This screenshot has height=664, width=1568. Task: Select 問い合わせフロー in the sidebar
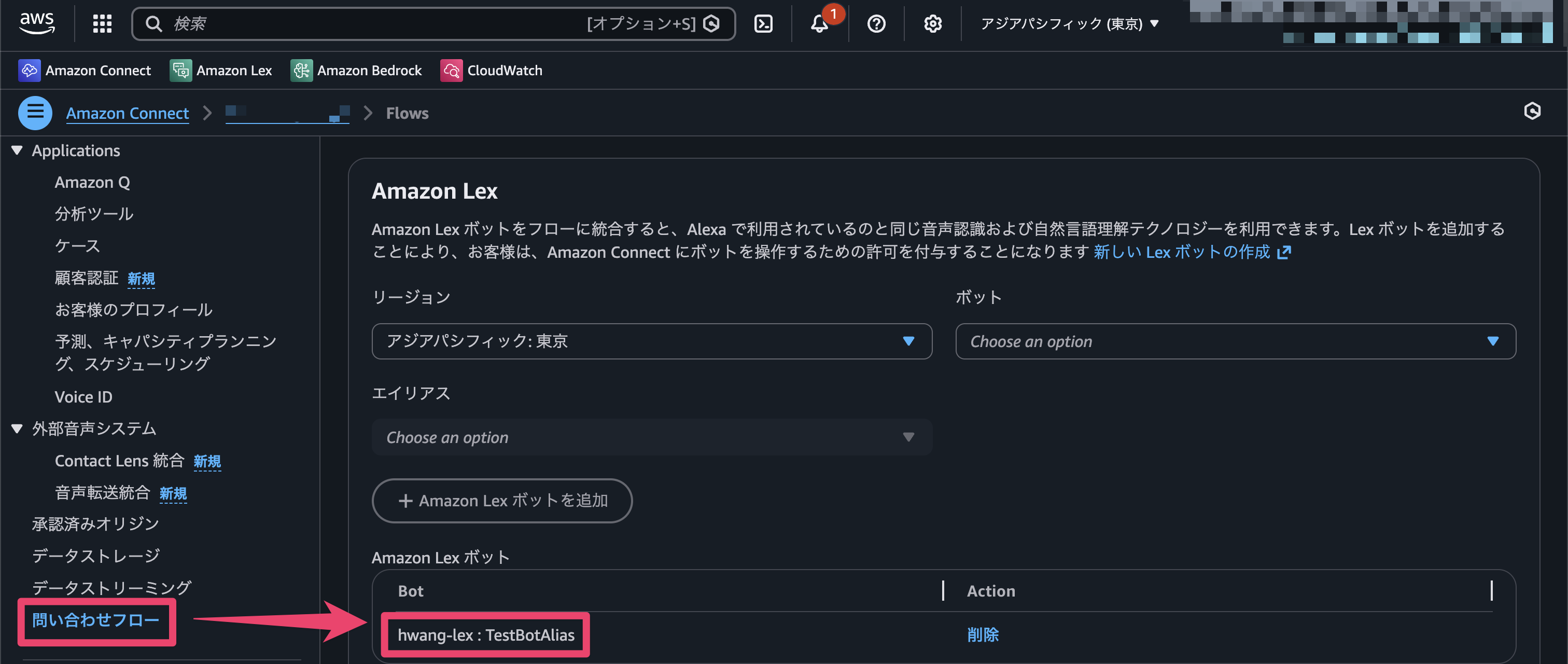coord(96,621)
